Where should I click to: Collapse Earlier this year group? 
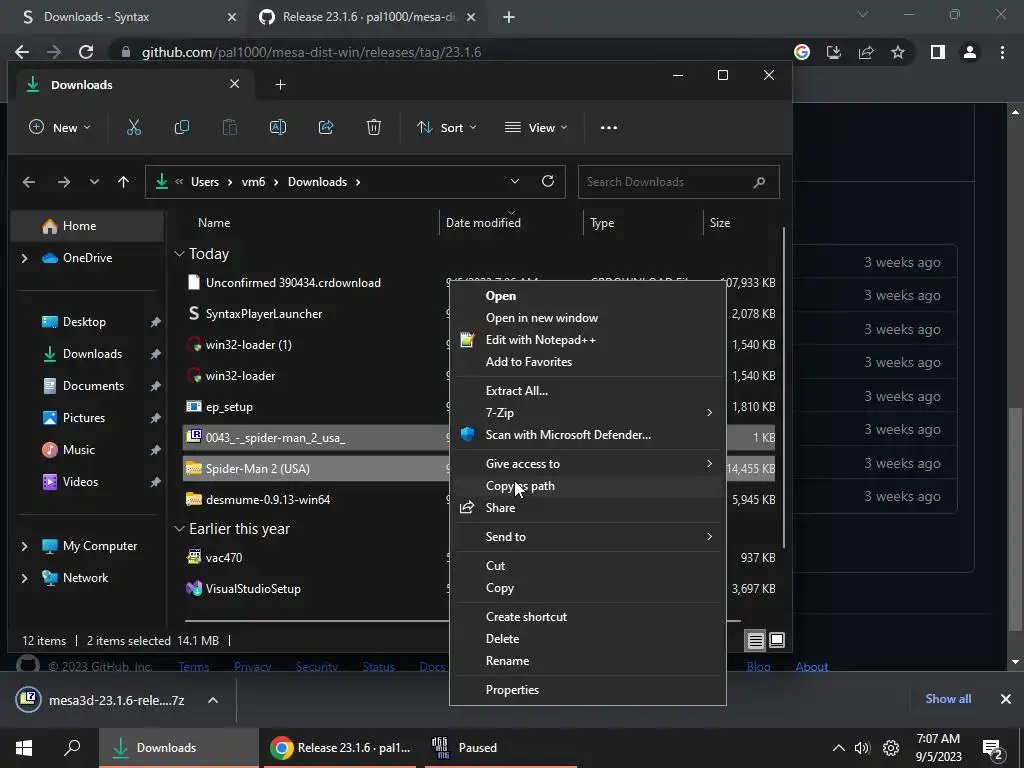pyautogui.click(x=179, y=529)
